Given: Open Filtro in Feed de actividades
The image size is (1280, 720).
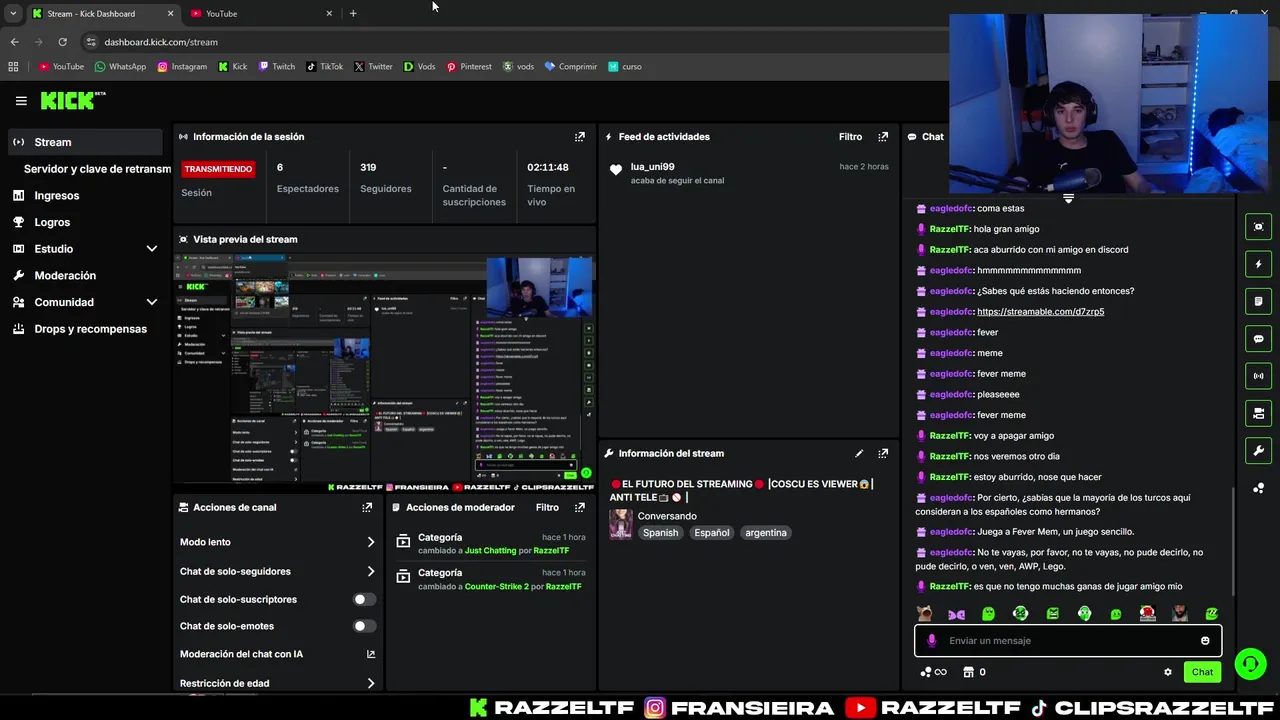Looking at the screenshot, I should 850,137.
